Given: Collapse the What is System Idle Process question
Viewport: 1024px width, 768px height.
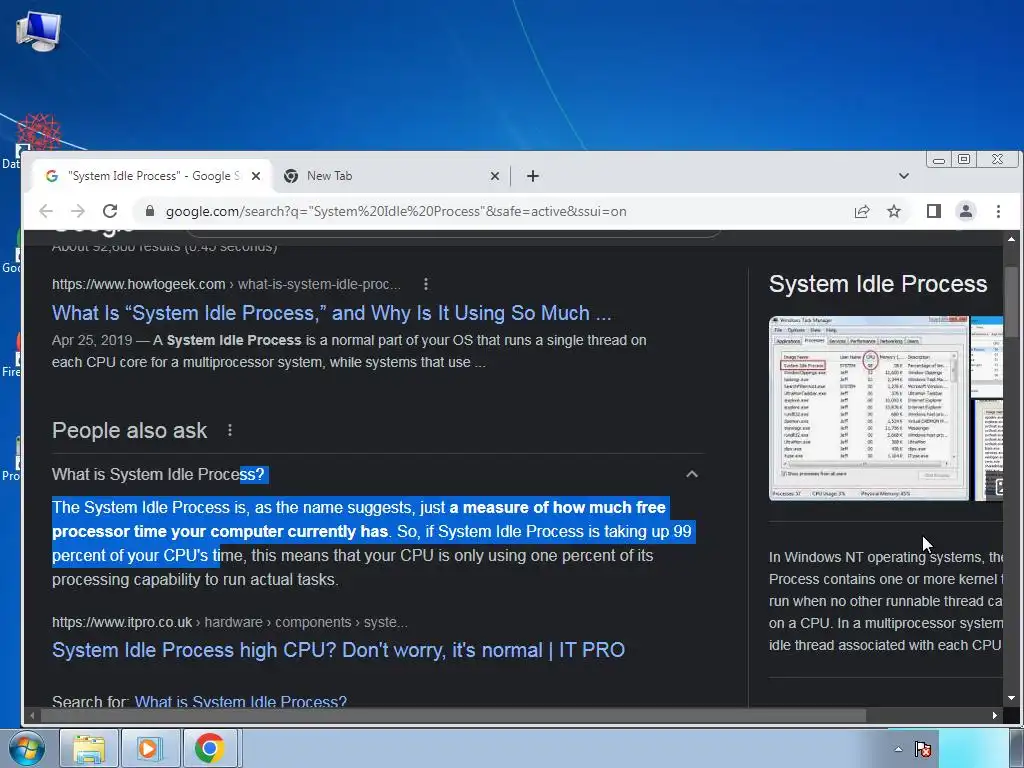Looking at the screenshot, I should click(692, 474).
